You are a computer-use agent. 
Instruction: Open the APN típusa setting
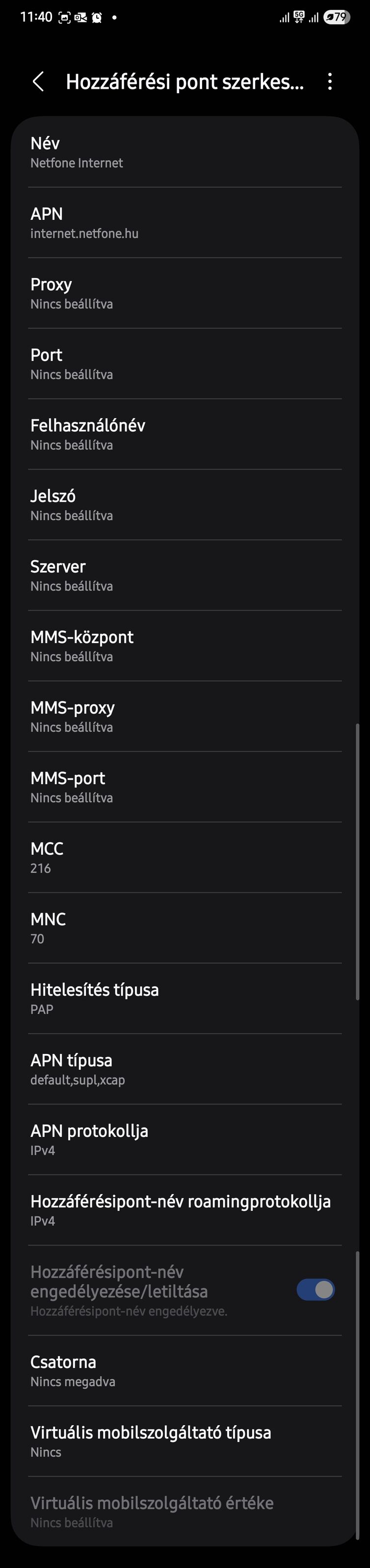[x=185, y=1069]
